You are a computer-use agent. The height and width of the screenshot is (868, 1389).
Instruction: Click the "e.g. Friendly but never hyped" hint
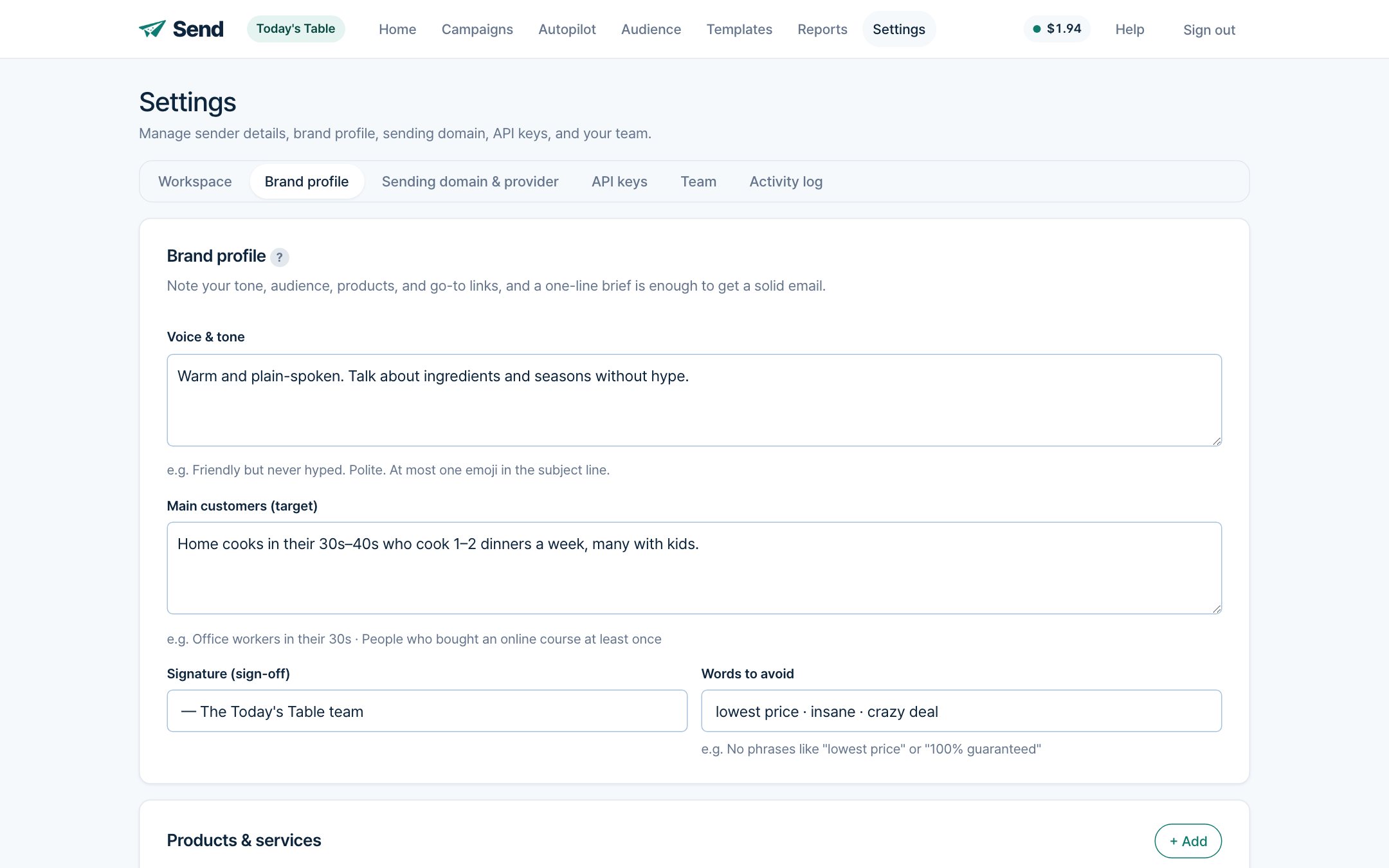pyautogui.click(x=388, y=470)
